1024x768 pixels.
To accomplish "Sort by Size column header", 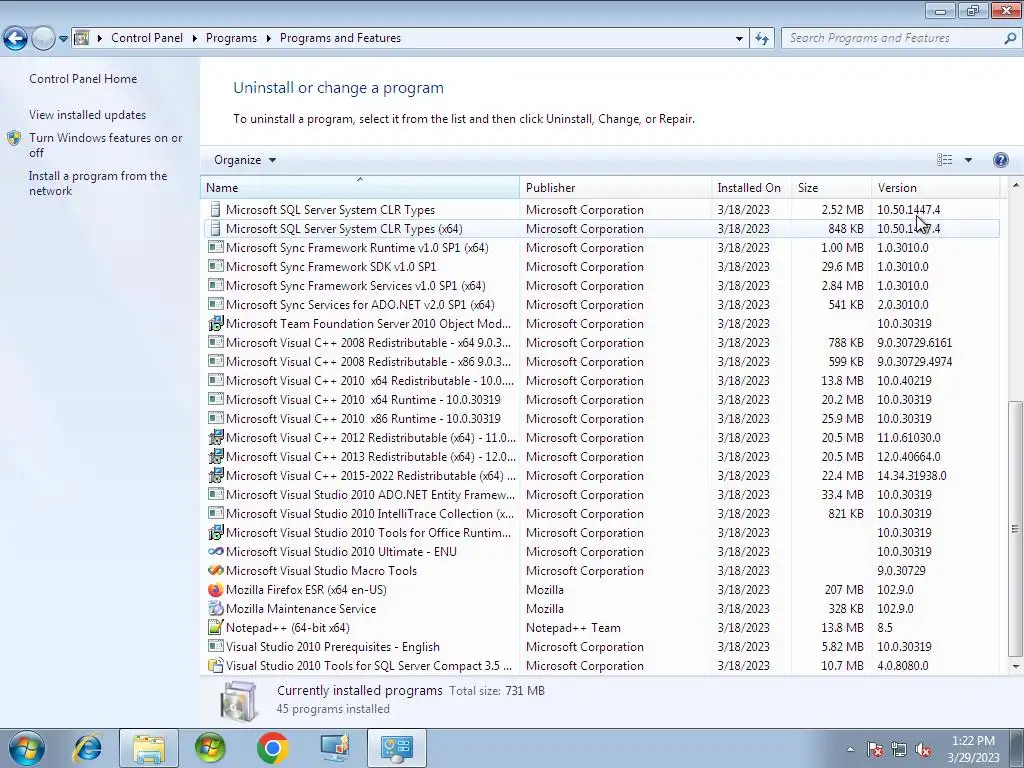I will click(831, 187).
